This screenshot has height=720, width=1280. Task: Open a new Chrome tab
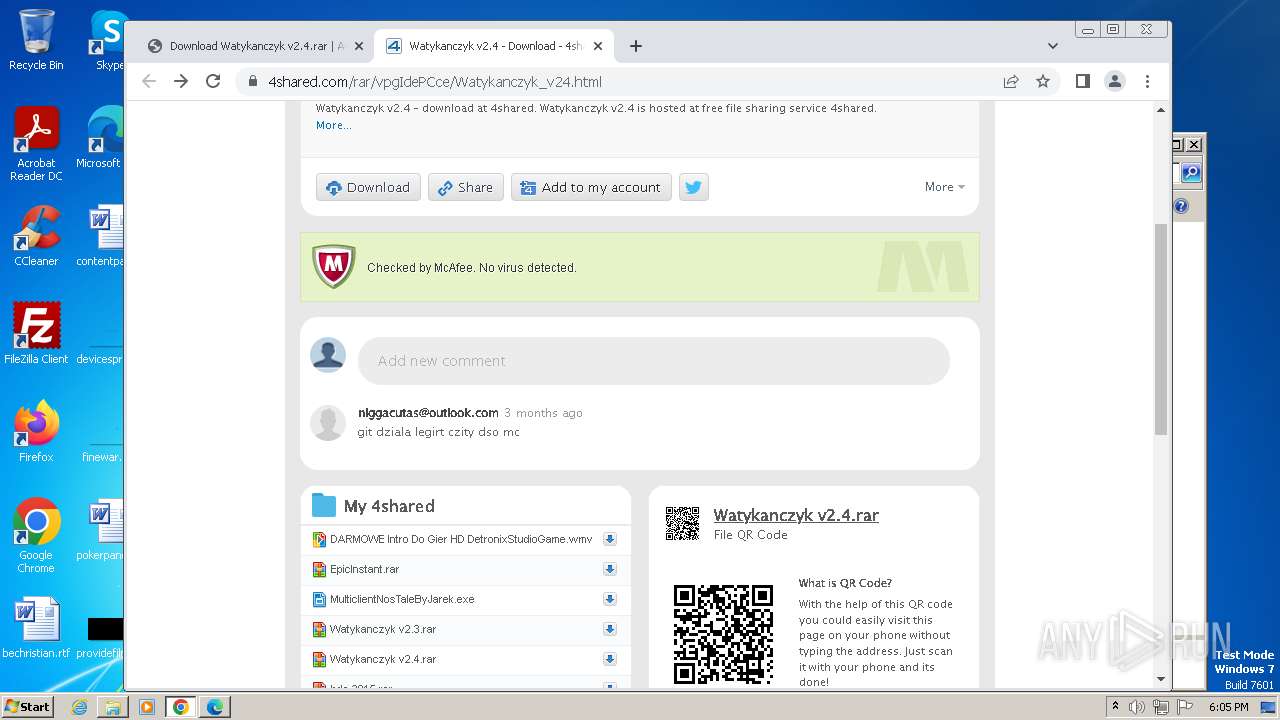(x=636, y=46)
